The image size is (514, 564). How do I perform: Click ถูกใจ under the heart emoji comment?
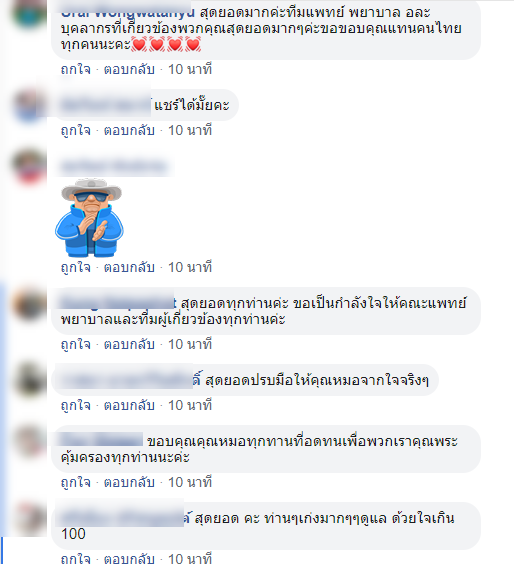(x=76, y=69)
